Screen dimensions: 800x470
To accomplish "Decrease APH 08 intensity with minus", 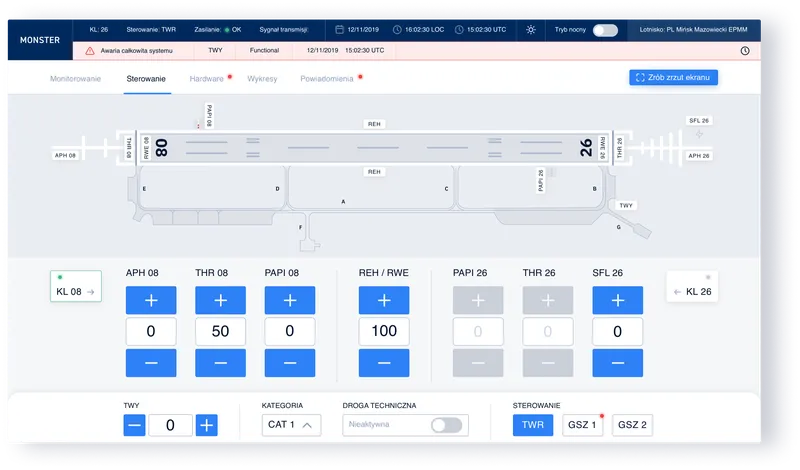I will (151, 363).
